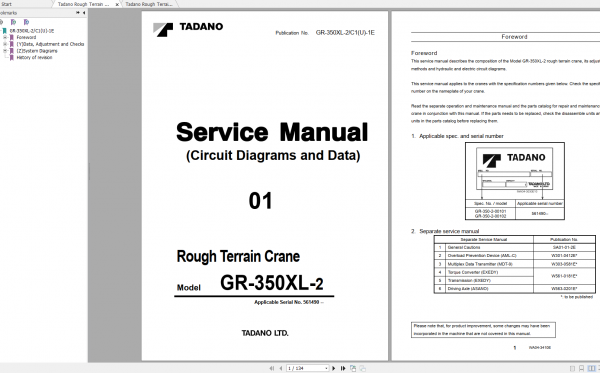600x373 pixels.
Task: Click '1. Applicable spec. and serial number' heading
Action: 457,136
